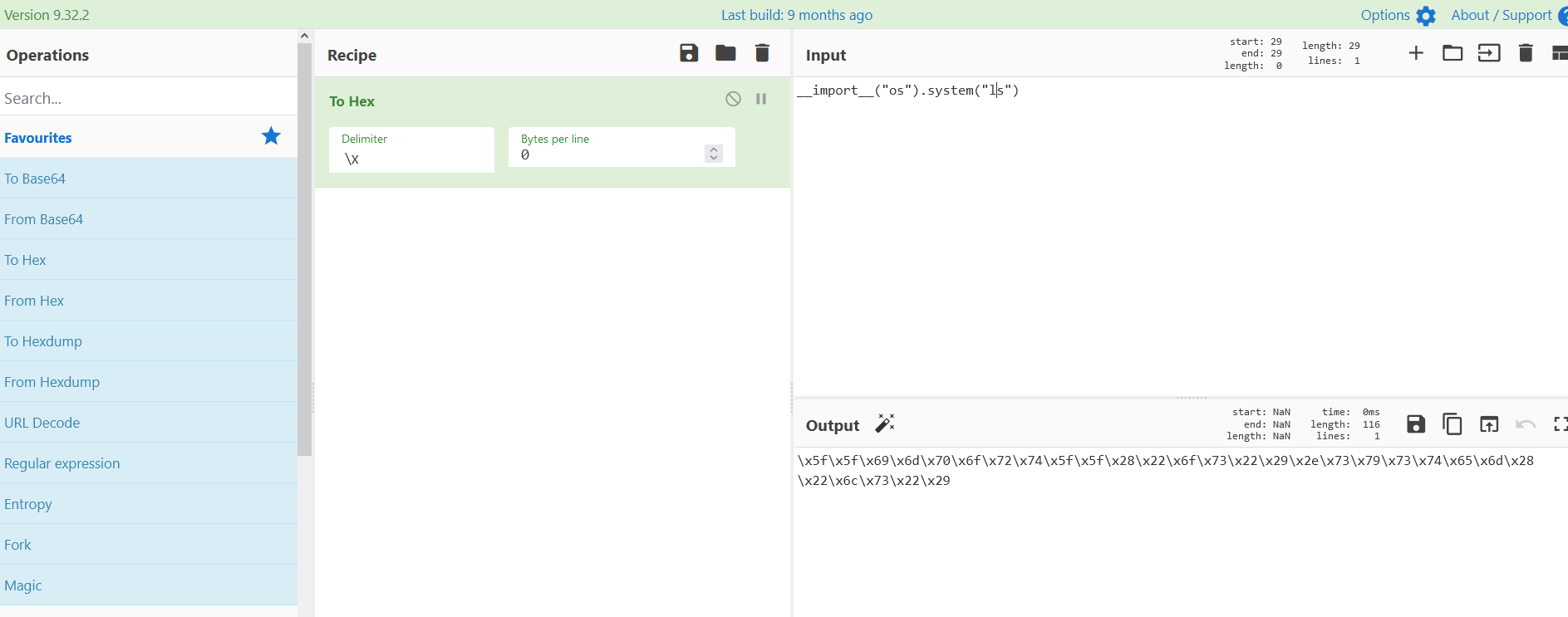
Task: Add a new input tab
Action: tap(1416, 53)
